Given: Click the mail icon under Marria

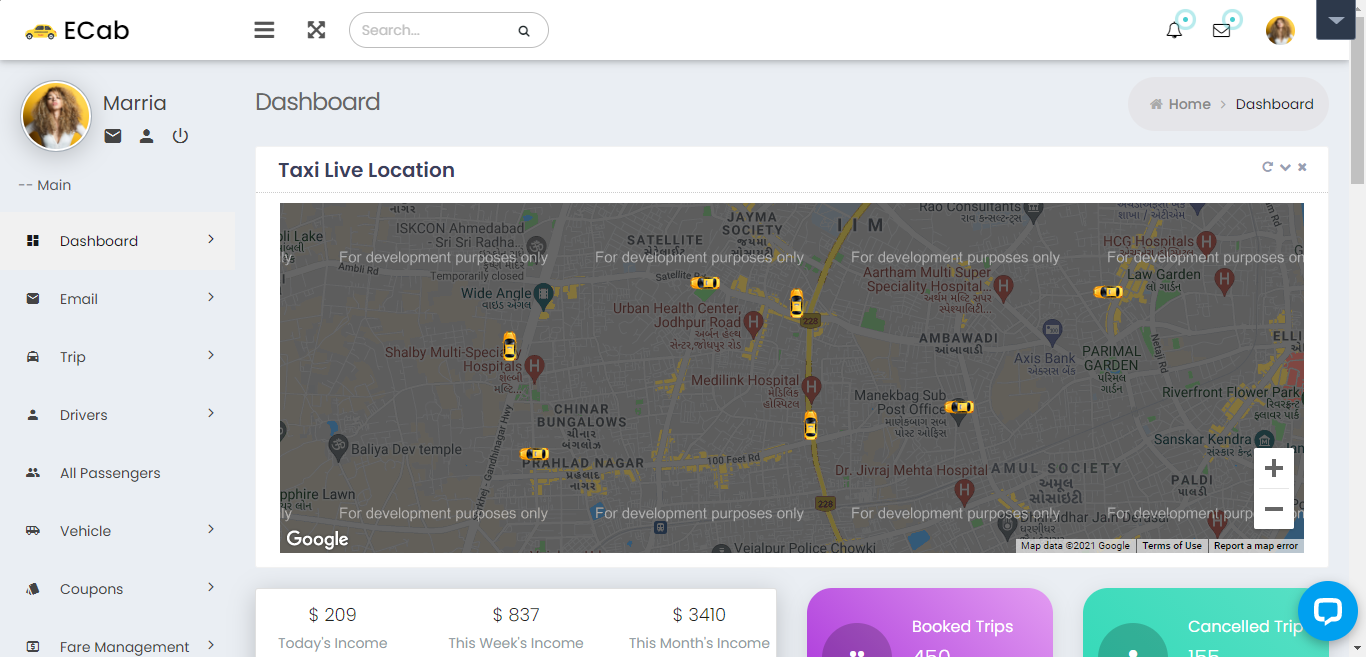Looking at the screenshot, I should (x=113, y=136).
